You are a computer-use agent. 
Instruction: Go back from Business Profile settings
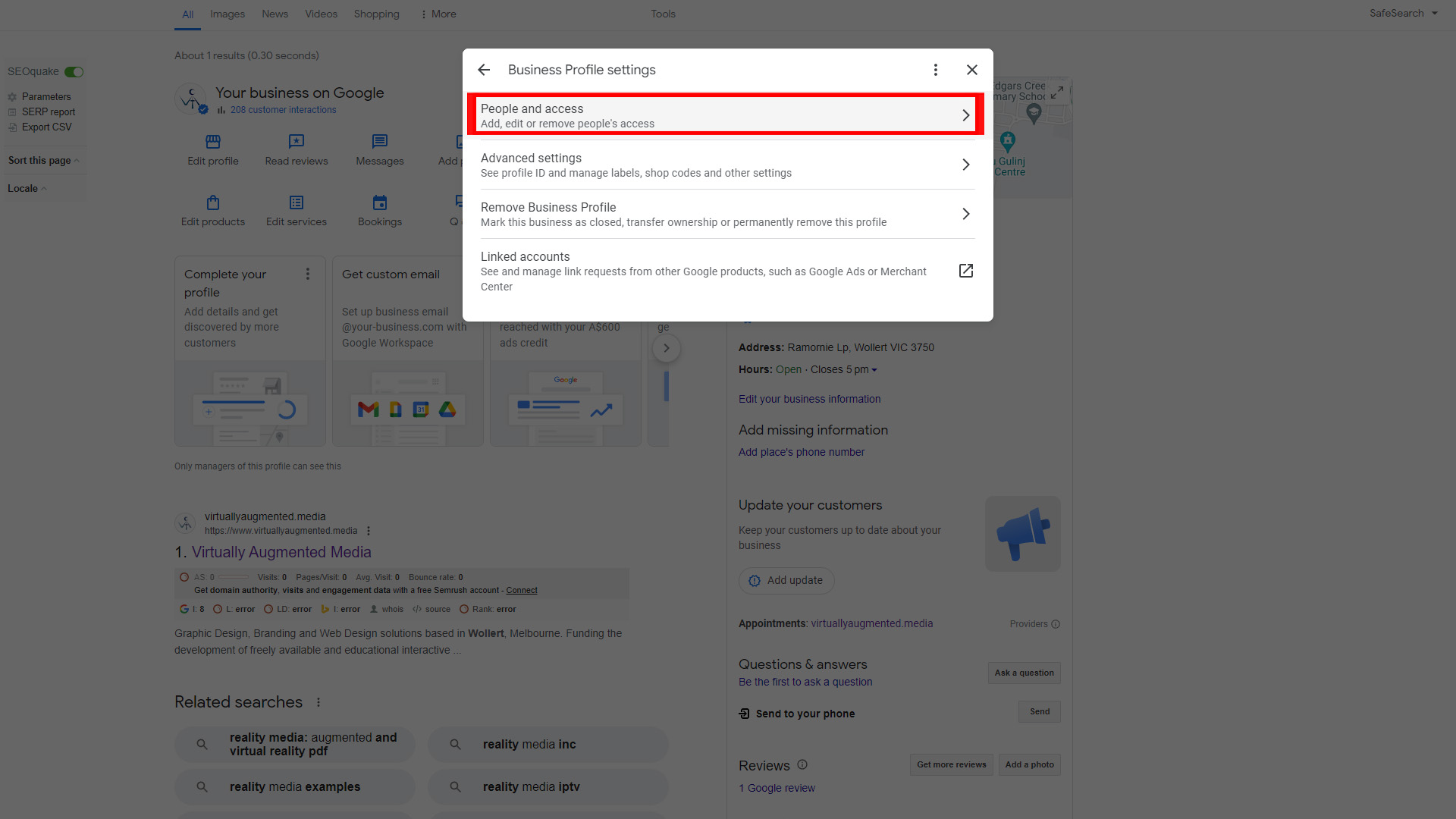tap(484, 70)
